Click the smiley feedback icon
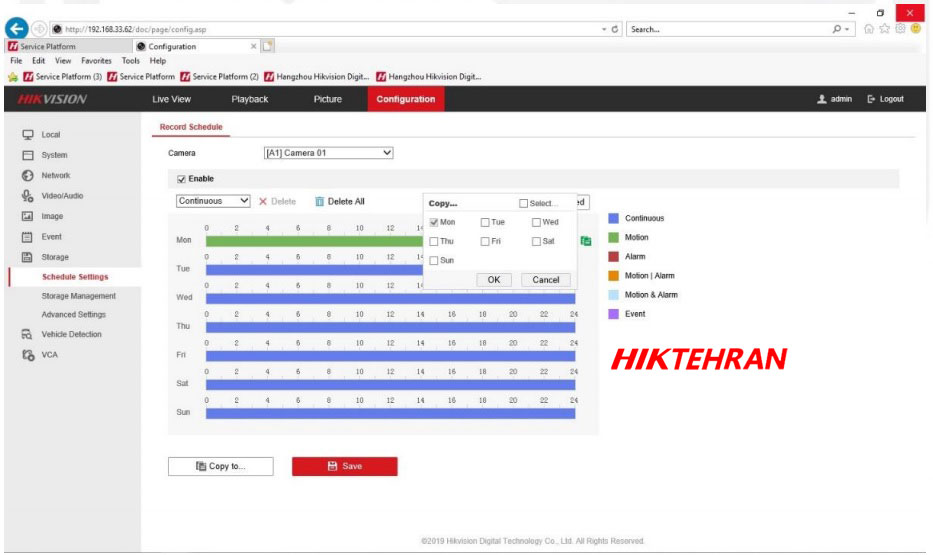Viewport: 933px width, 555px height. pyautogui.click(x=916, y=29)
